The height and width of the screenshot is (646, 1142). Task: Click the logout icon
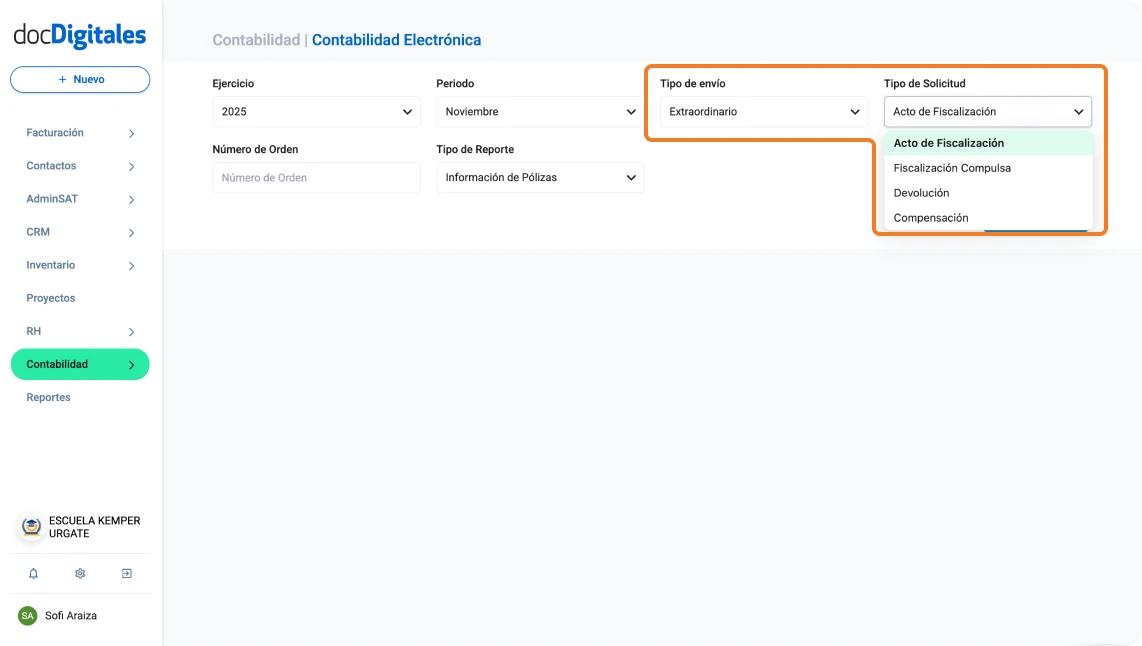pos(126,573)
